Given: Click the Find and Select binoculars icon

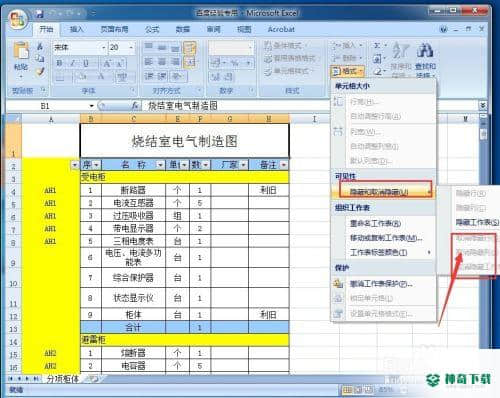Looking at the screenshot, I should (x=425, y=51).
